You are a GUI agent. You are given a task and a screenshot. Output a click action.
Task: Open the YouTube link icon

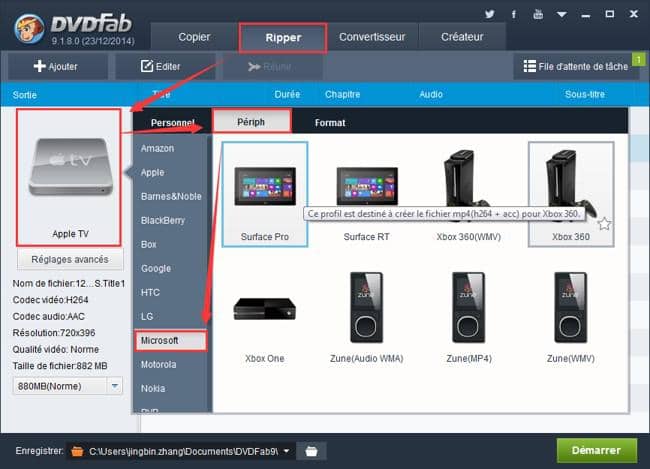tap(538, 14)
